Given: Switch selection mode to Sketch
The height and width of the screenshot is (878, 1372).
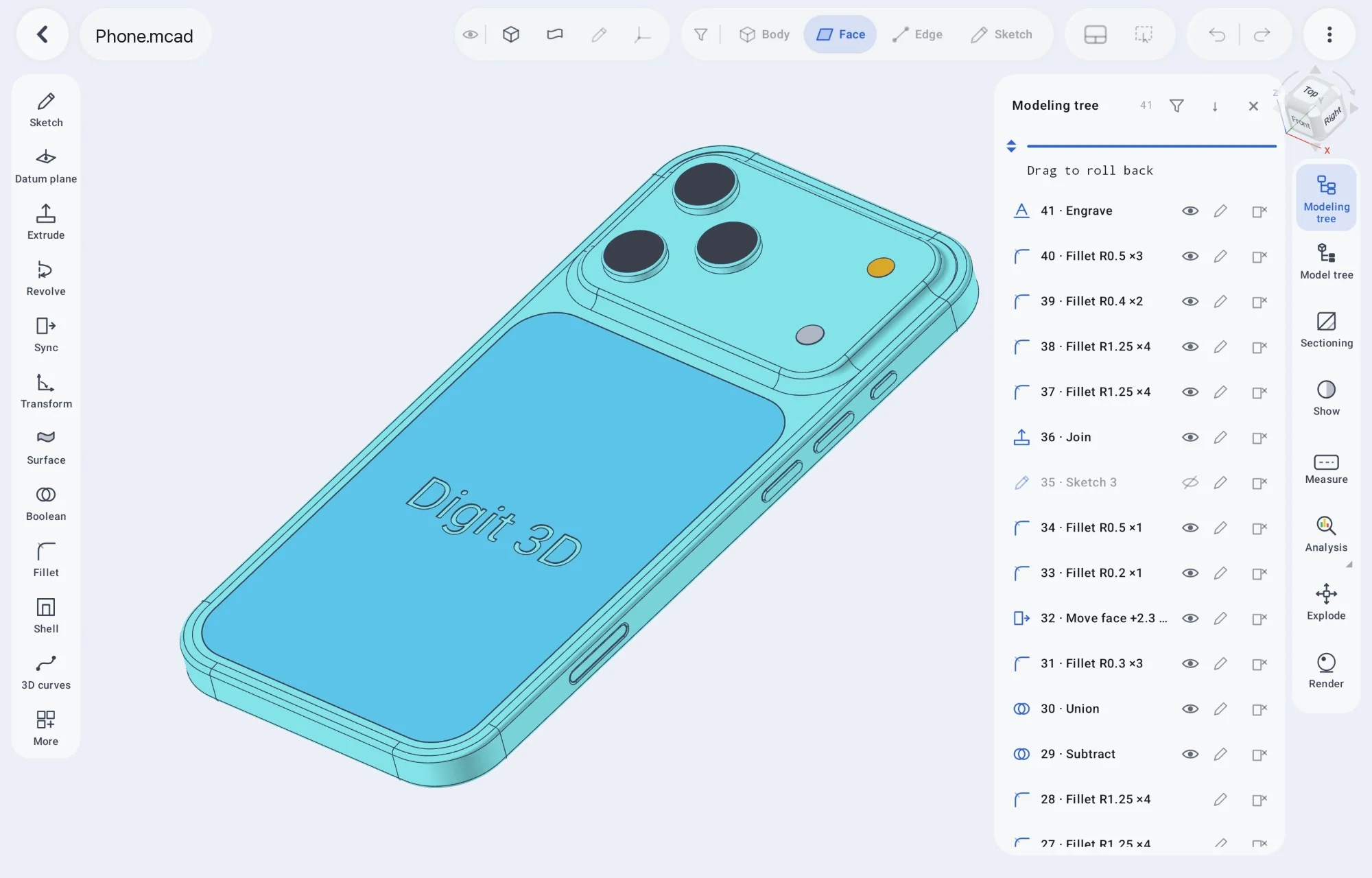Looking at the screenshot, I should (1002, 34).
